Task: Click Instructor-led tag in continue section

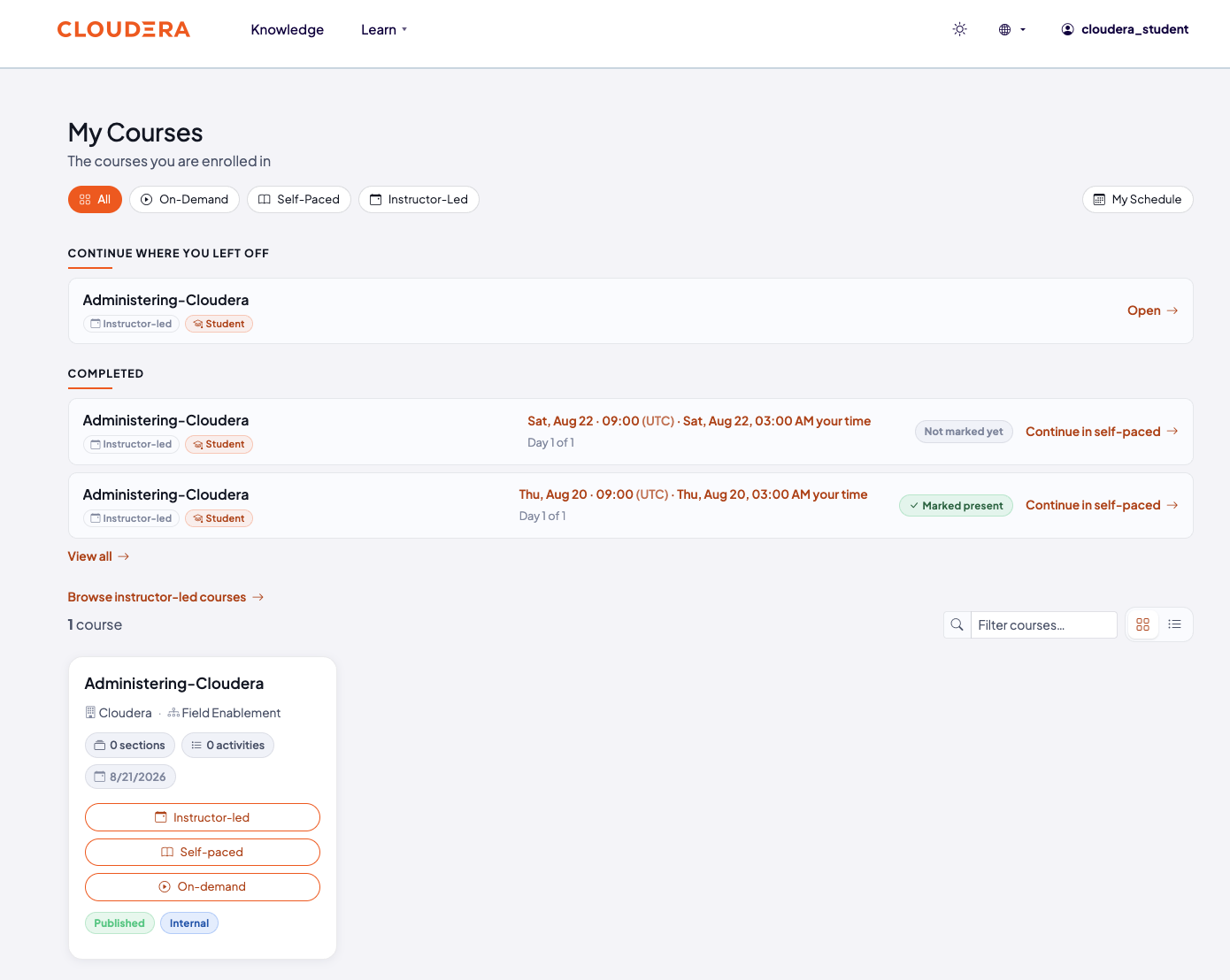Action: [131, 324]
